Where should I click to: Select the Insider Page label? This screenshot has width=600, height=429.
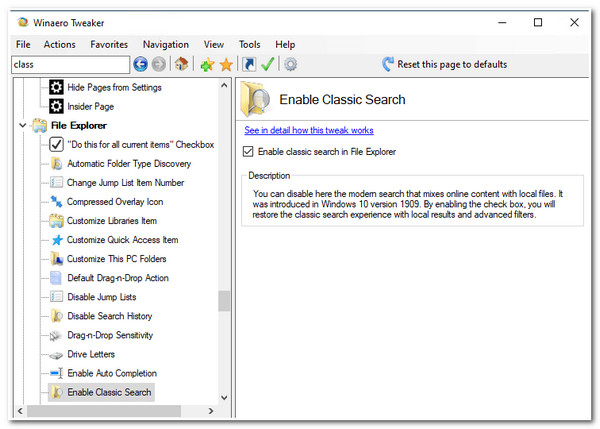click(x=91, y=106)
